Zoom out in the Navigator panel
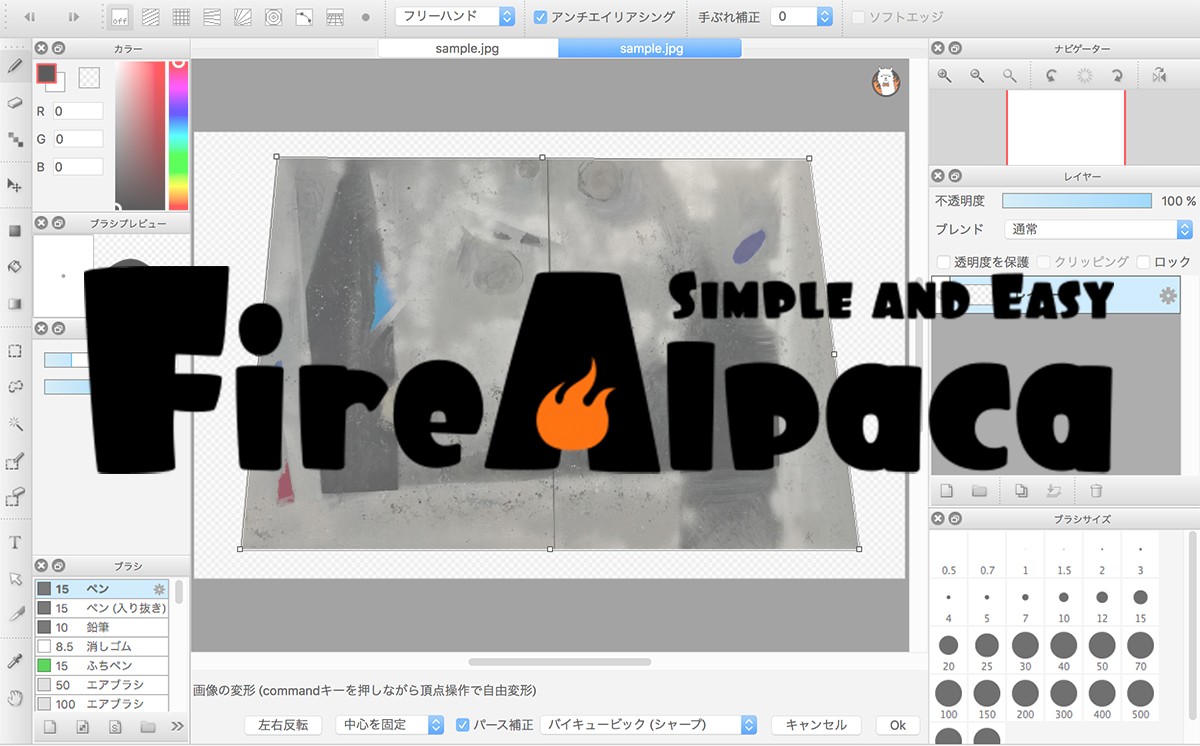 tap(978, 75)
